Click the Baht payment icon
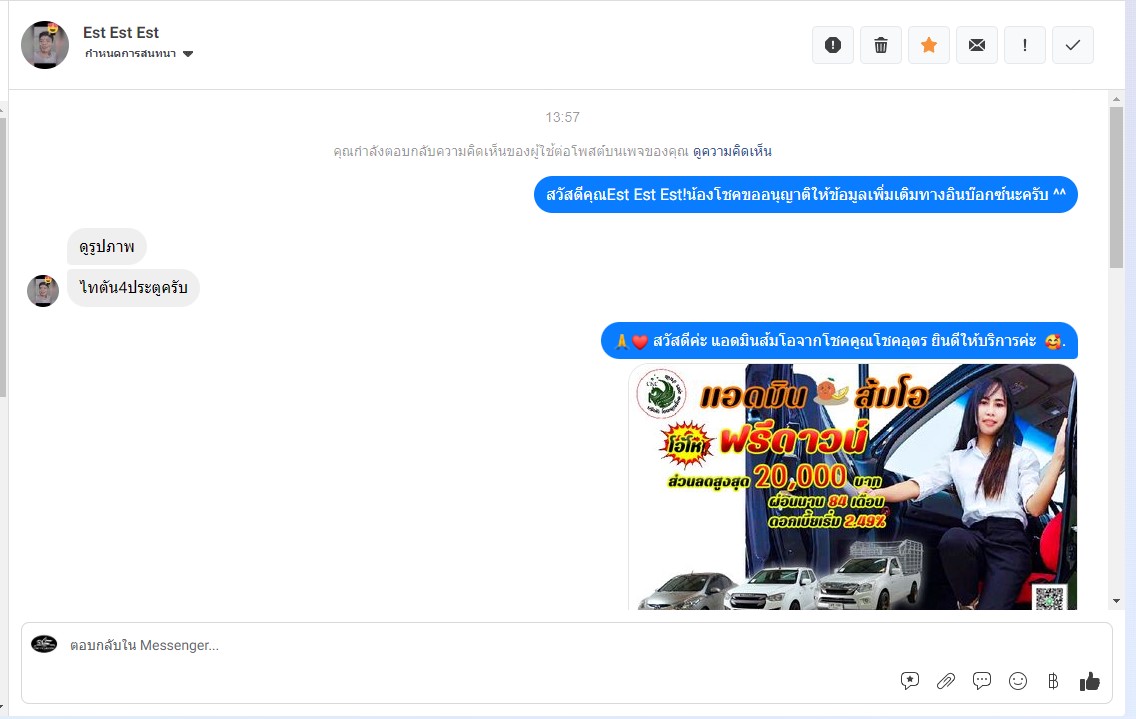Screen dimensions: 1136x719 click(x=1053, y=681)
